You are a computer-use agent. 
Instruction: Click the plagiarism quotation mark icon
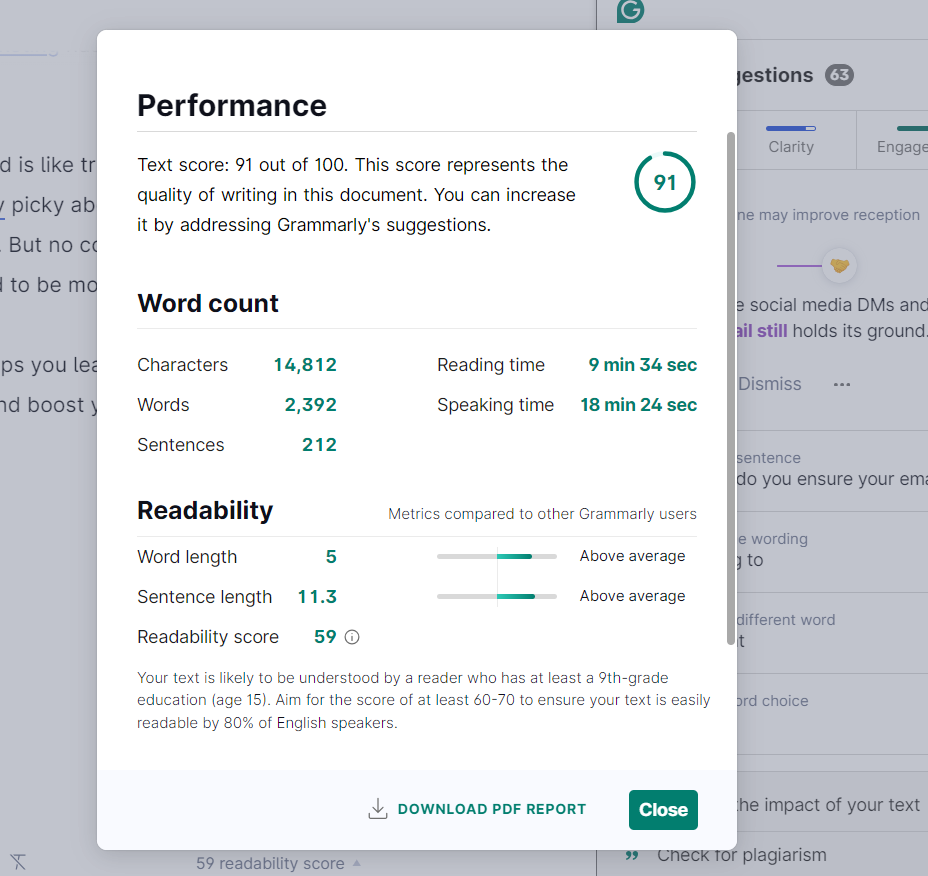pyautogui.click(x=631, y=855)
